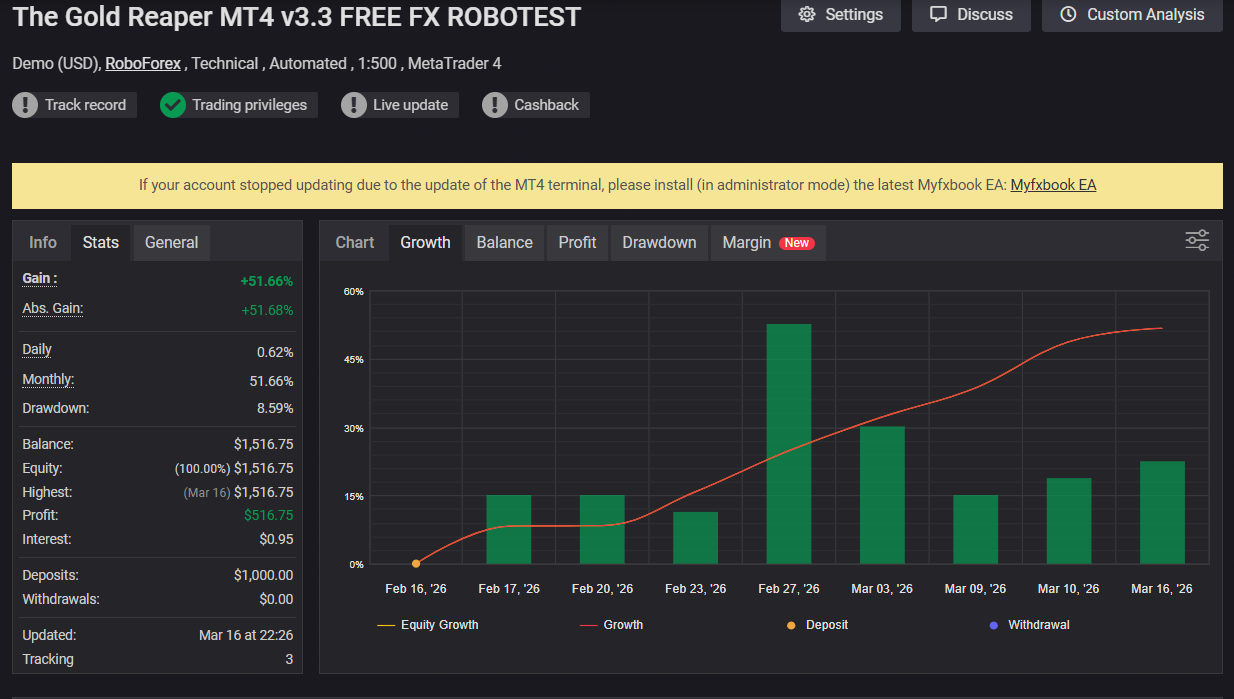Image resolution: width=1234 pixels, height=699 pixels.
Task: Toggle Withdrawal markers in chart legend
Action: click(1028, 625)
